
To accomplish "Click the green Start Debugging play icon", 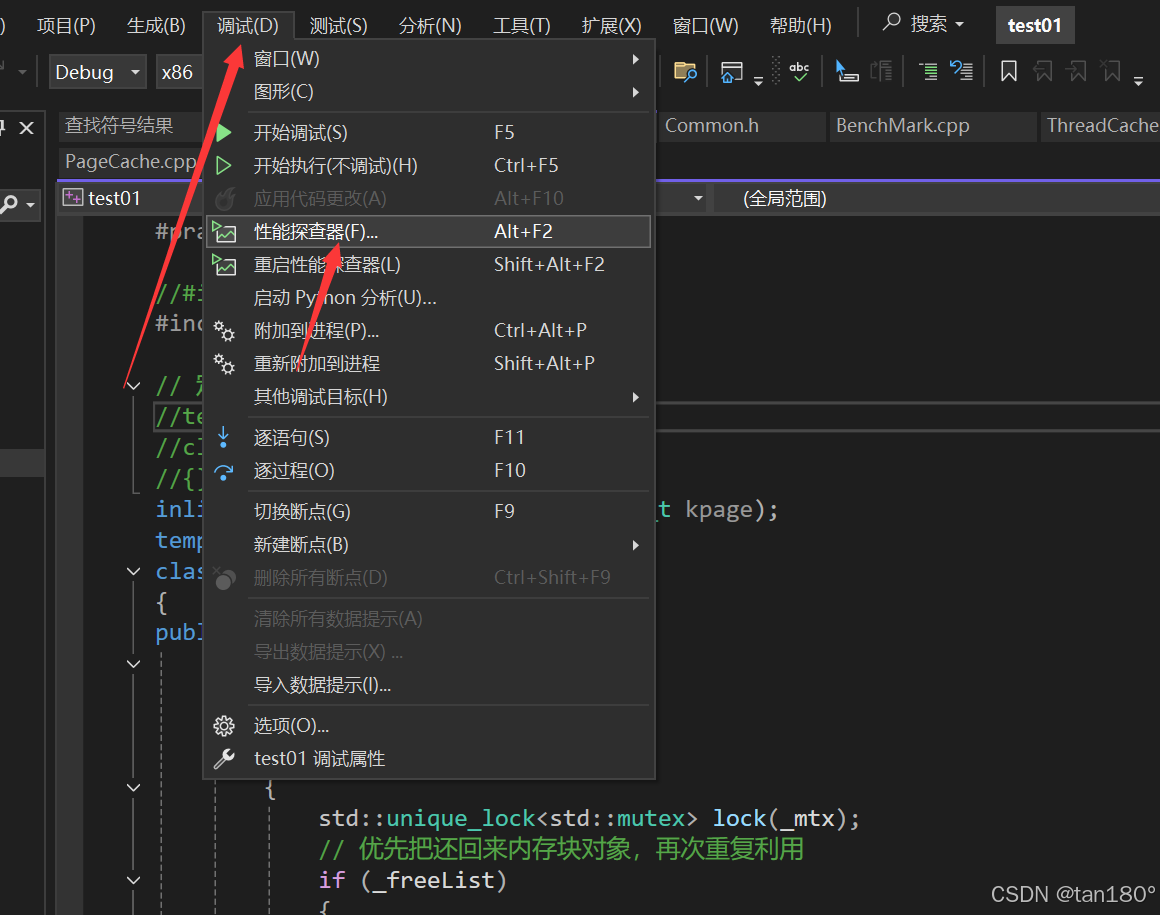I will click(223, 133).
